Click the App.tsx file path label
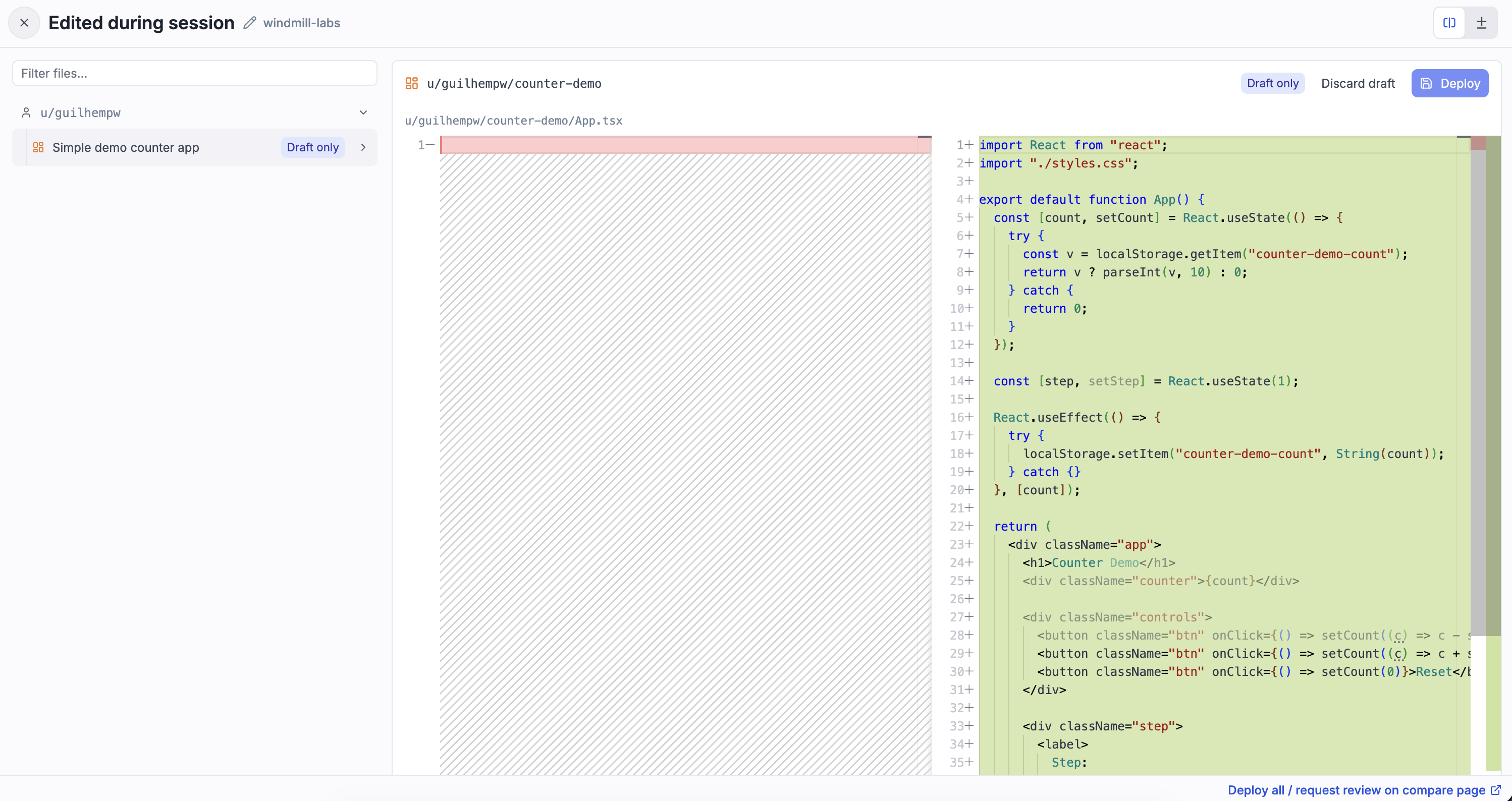 (x=514, y=120)
